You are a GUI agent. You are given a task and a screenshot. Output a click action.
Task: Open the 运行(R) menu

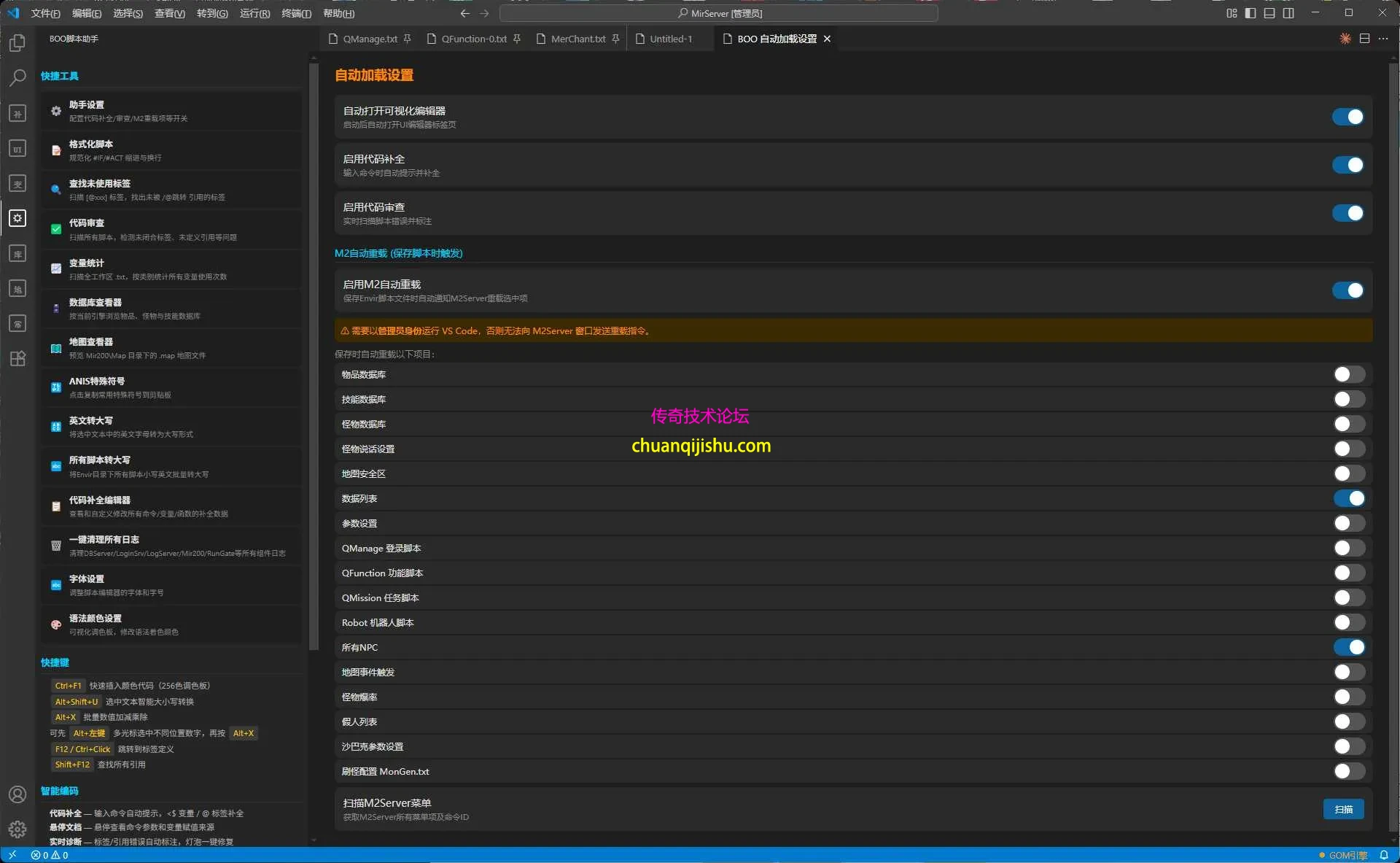click(254, 13)
